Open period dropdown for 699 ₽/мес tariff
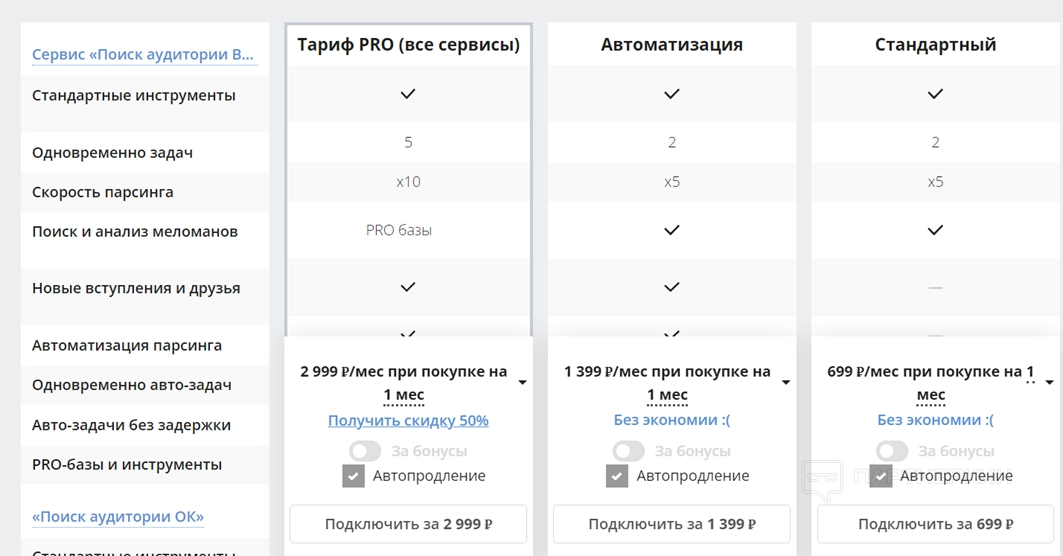This screenshot has width=1063, height=556. (x=1049, y=382)
